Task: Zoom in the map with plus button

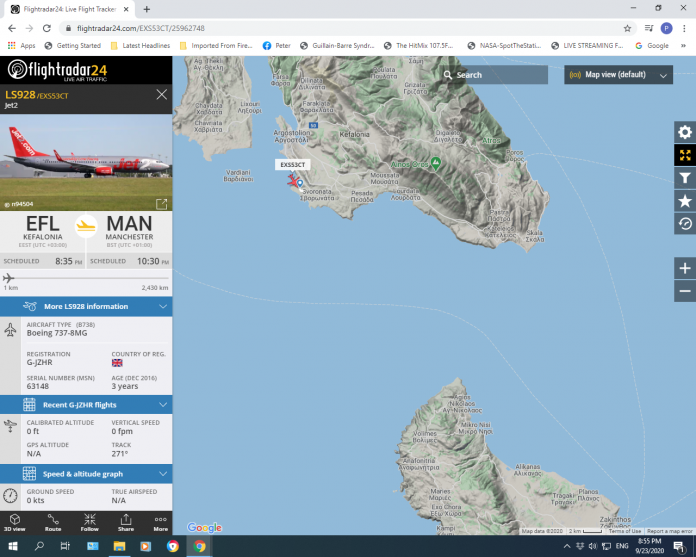Action: 685,268
